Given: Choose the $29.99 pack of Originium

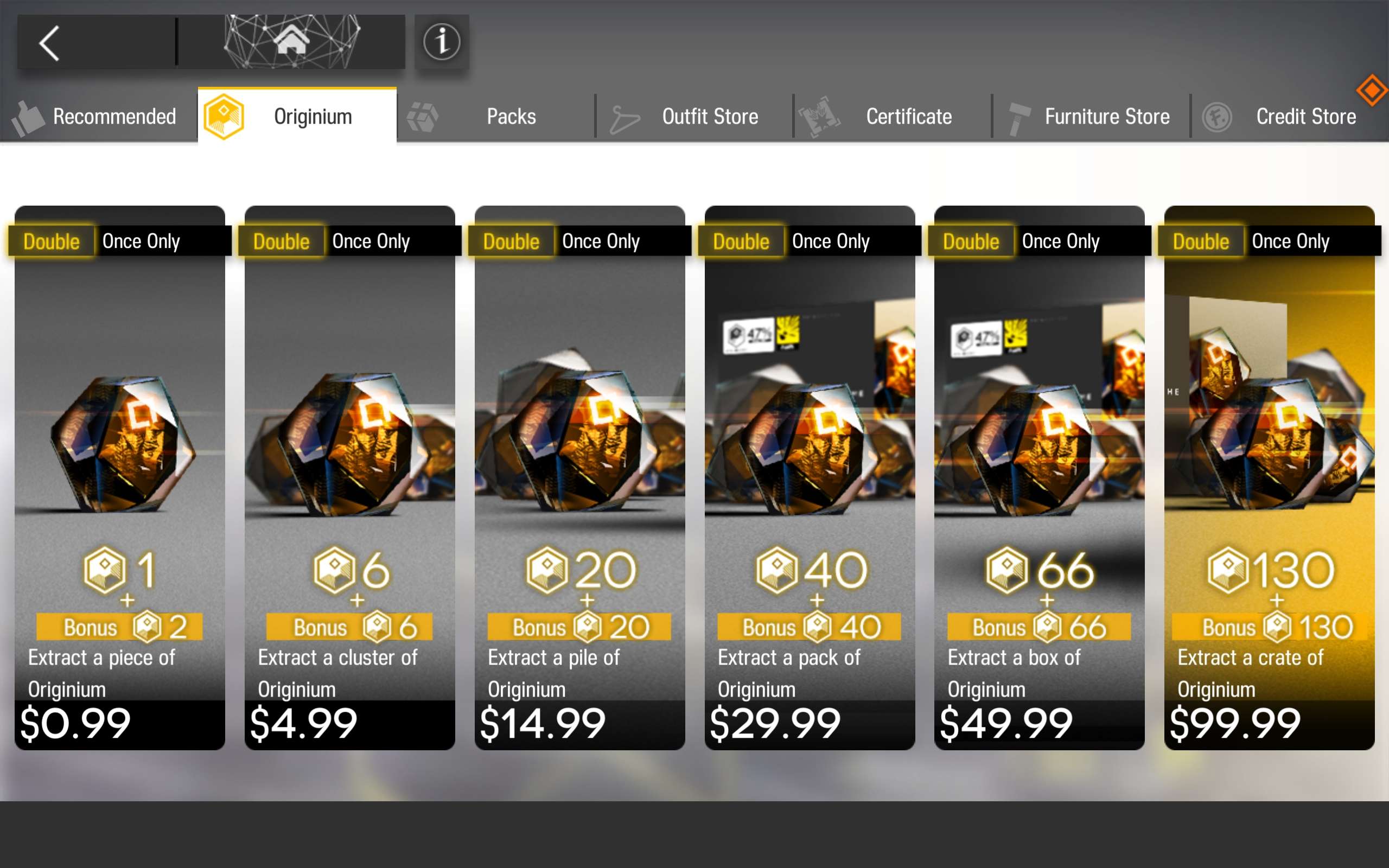Looking at the screenshot, I should (810, 477).
